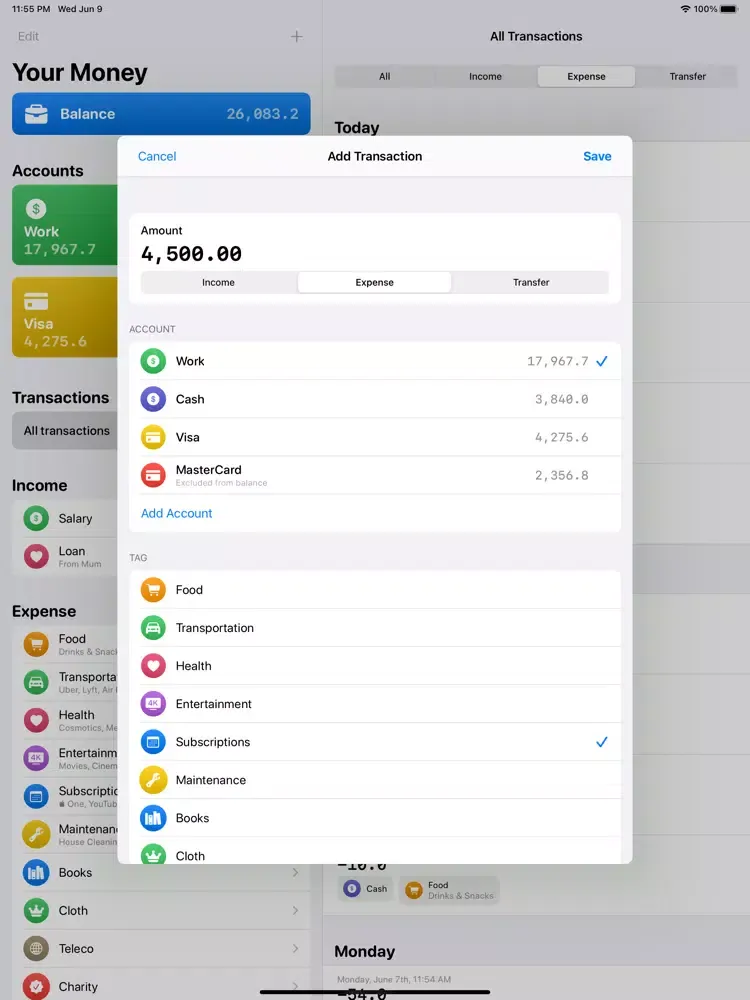Screen dimensions: 750x1000
Task: Choose the Transportation tag
Action: tap(375, 628)
